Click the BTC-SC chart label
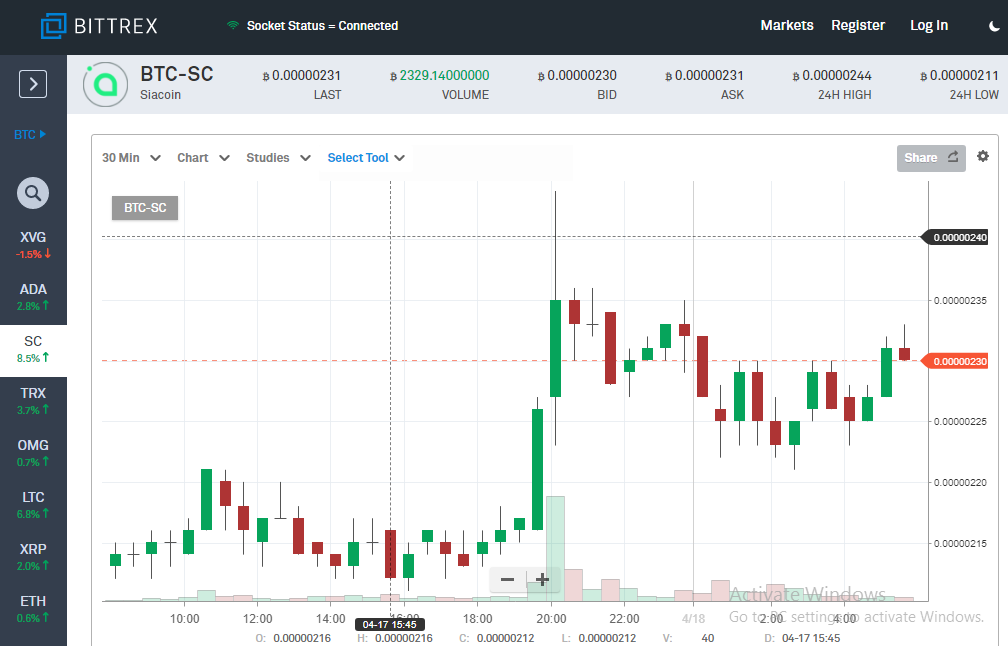 (145, 208)
